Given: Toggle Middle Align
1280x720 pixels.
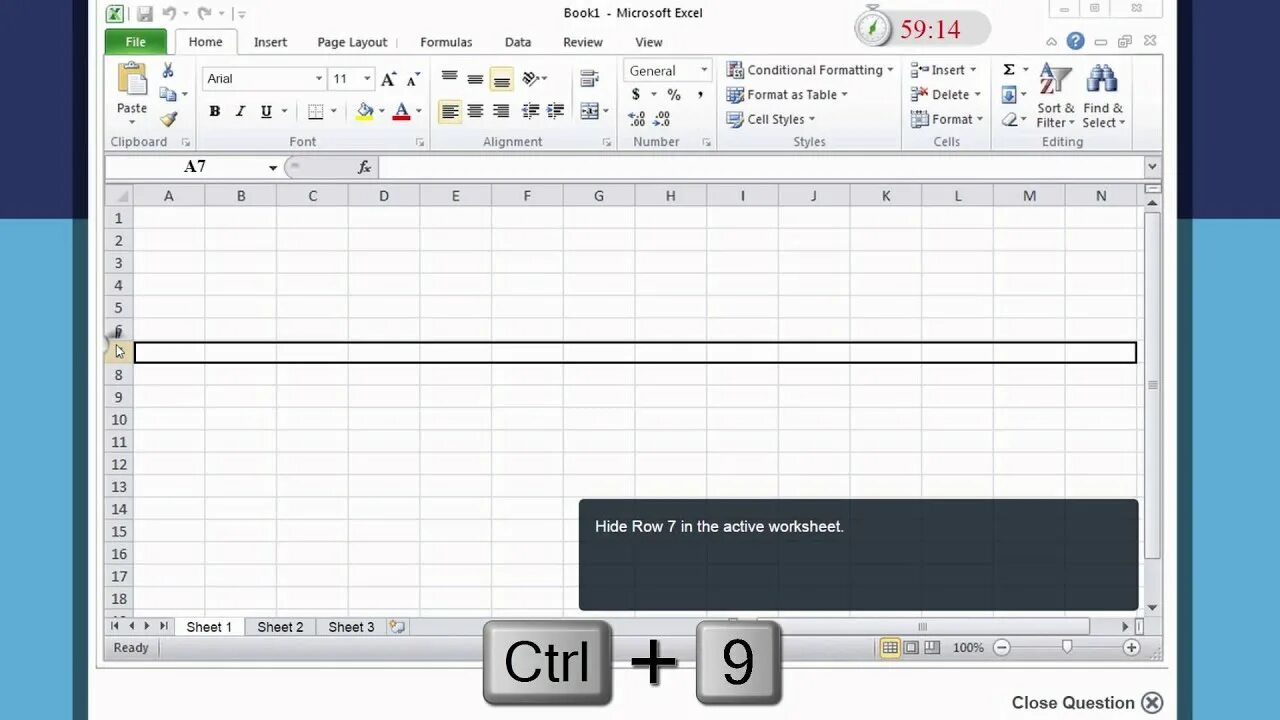Looking at the screenshot, I should [476, 79].
